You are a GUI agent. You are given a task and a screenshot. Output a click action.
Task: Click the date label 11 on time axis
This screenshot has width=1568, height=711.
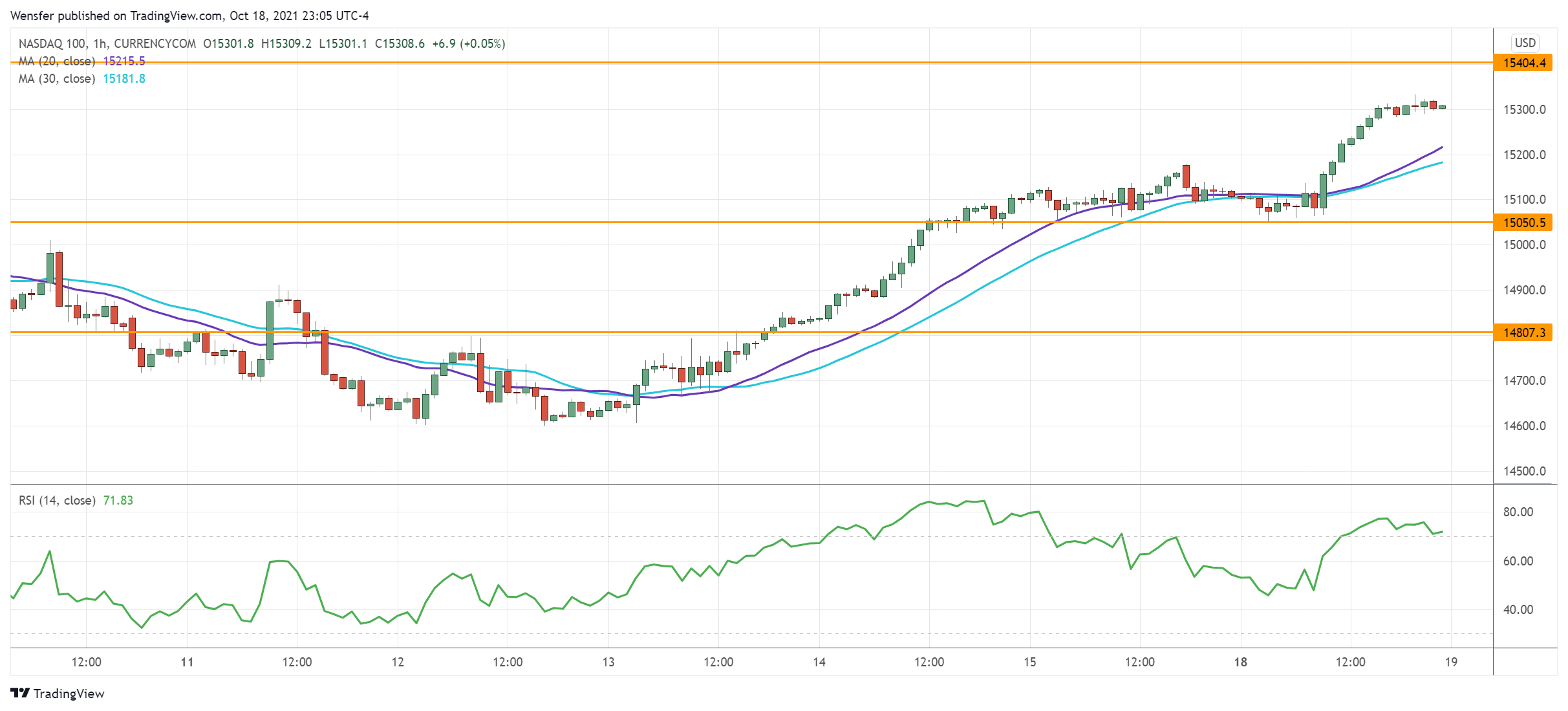pyautogui.click(x=187, y=662)
